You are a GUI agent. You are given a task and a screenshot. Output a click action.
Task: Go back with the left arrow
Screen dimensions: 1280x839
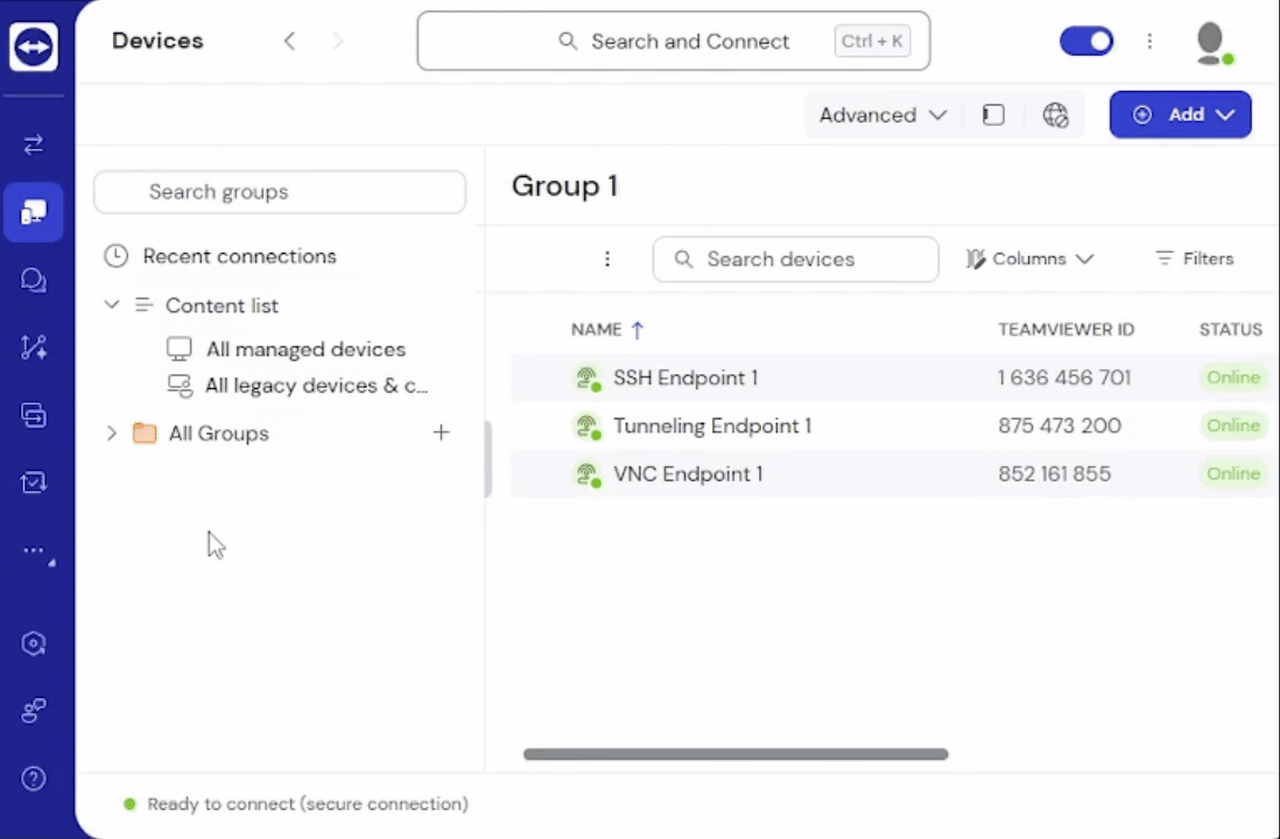tap(289, 41)
